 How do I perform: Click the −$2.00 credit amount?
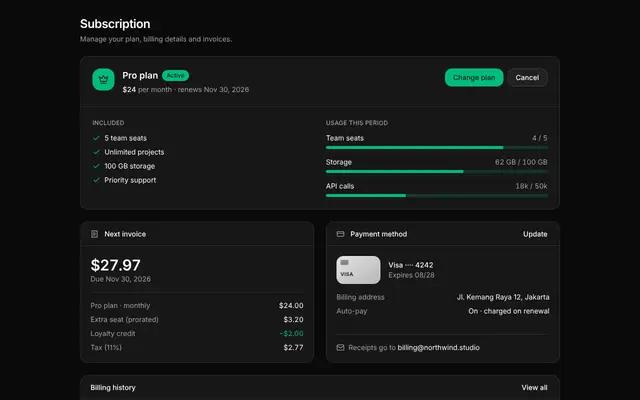click(291, 333)
